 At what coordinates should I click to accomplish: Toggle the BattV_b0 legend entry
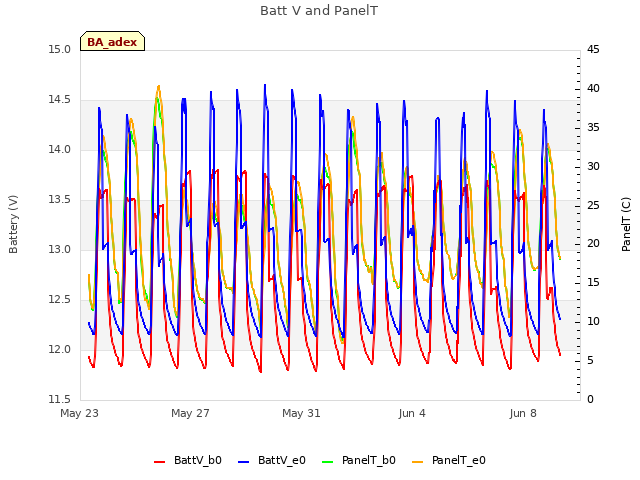188,460
